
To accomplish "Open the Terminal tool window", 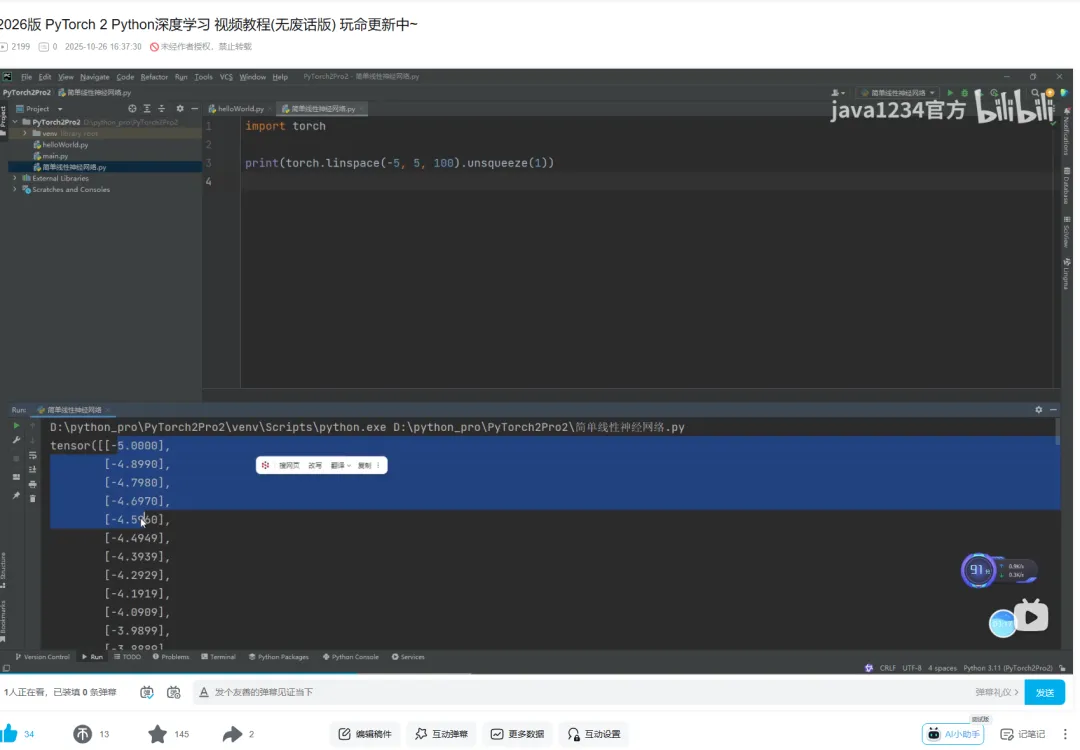I will click(218, 657).
